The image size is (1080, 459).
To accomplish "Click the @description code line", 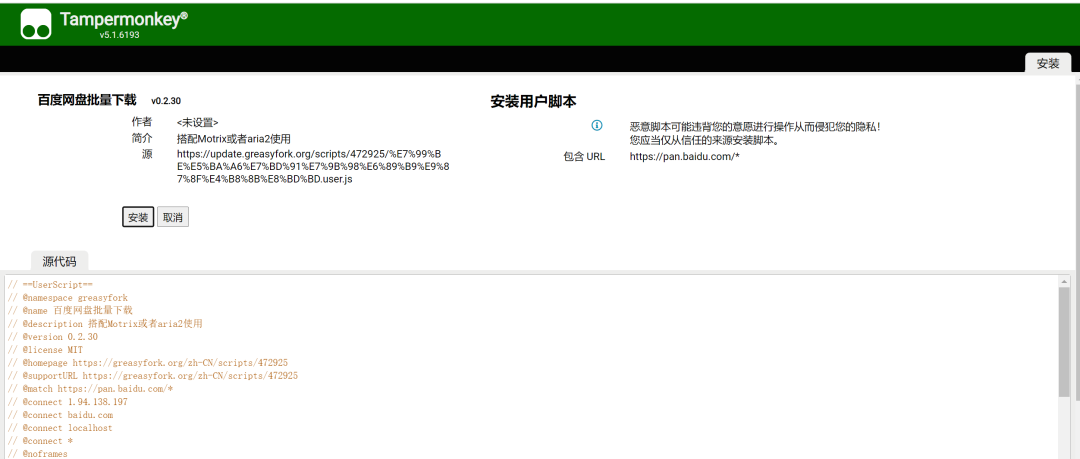I will click(105, 324).
